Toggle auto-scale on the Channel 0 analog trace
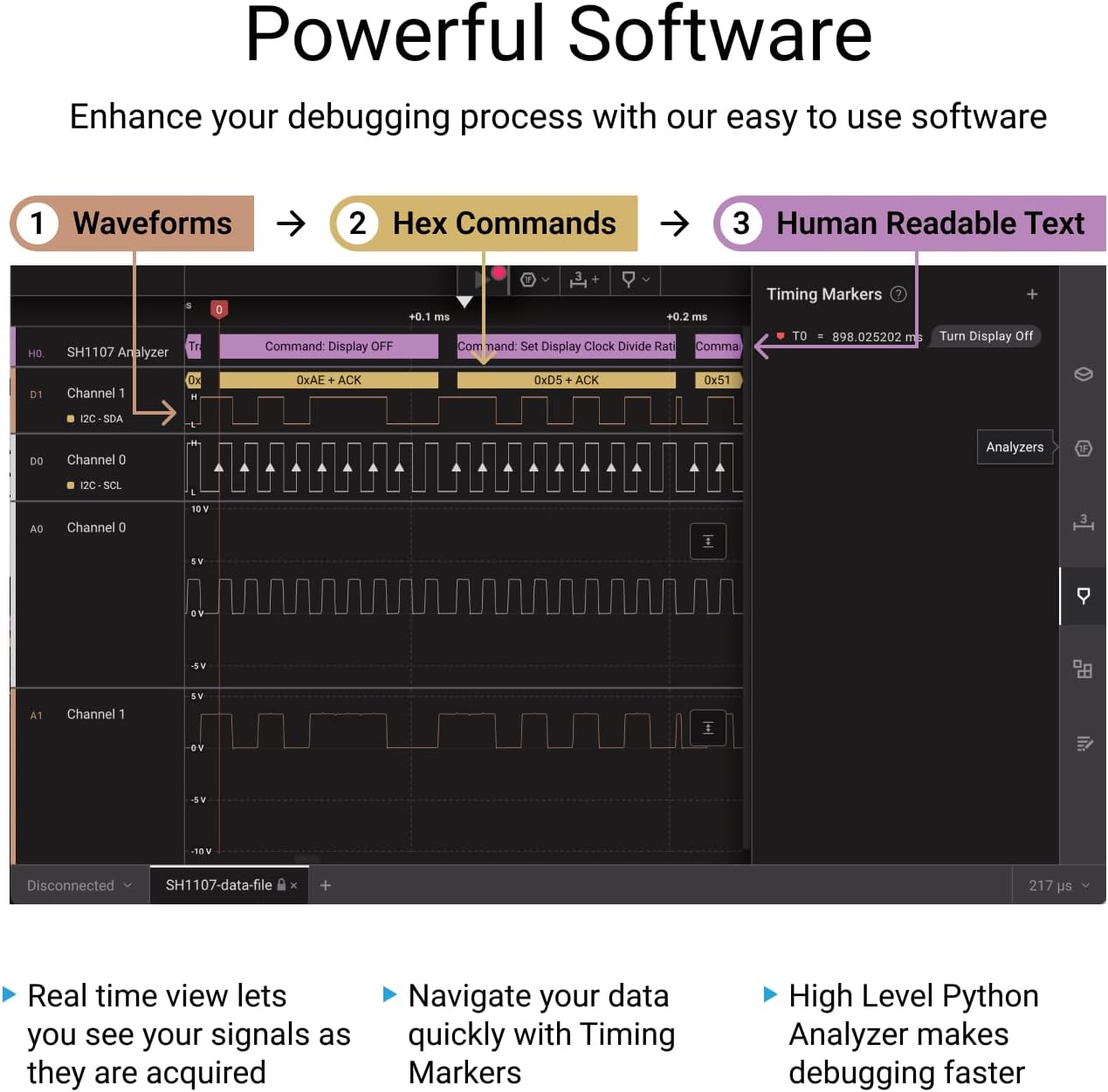This screenshot has height=1092, width=1108. point(708,540)
